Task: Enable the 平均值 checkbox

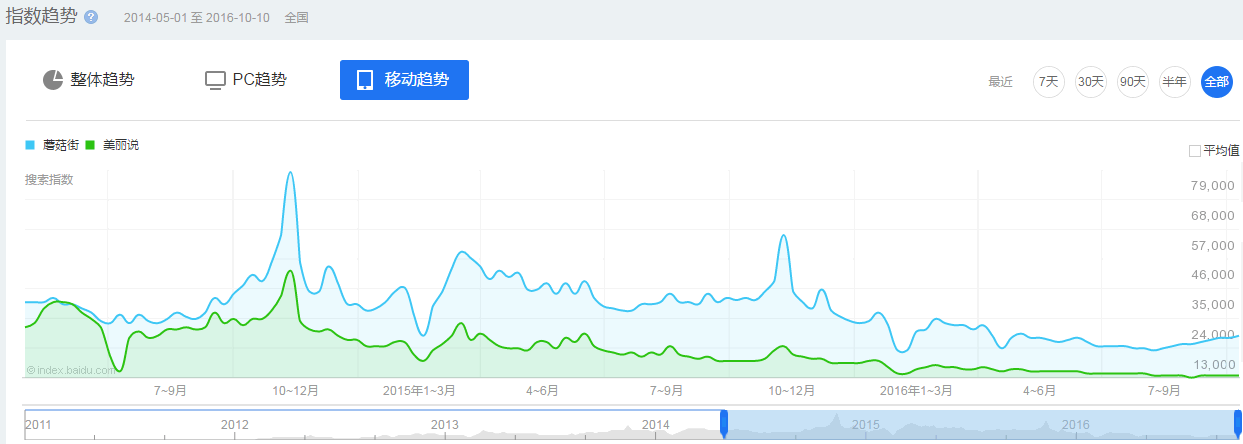Action: (x=1194, y=151)
